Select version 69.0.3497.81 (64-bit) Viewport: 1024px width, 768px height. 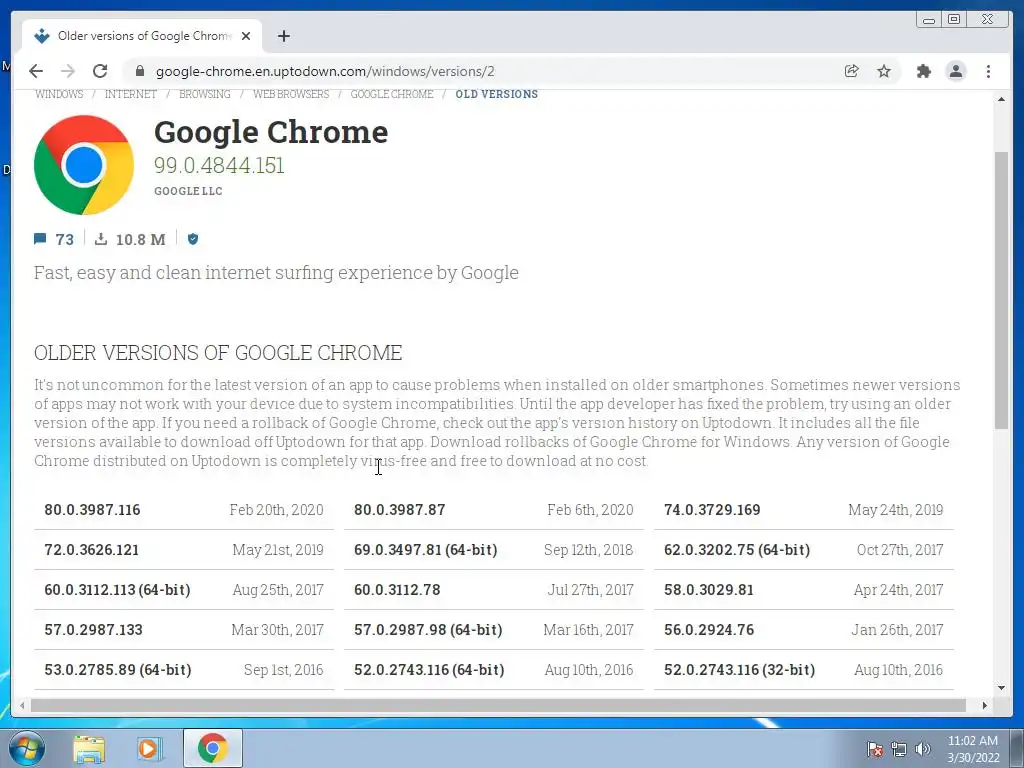click(x=426, y=550)
